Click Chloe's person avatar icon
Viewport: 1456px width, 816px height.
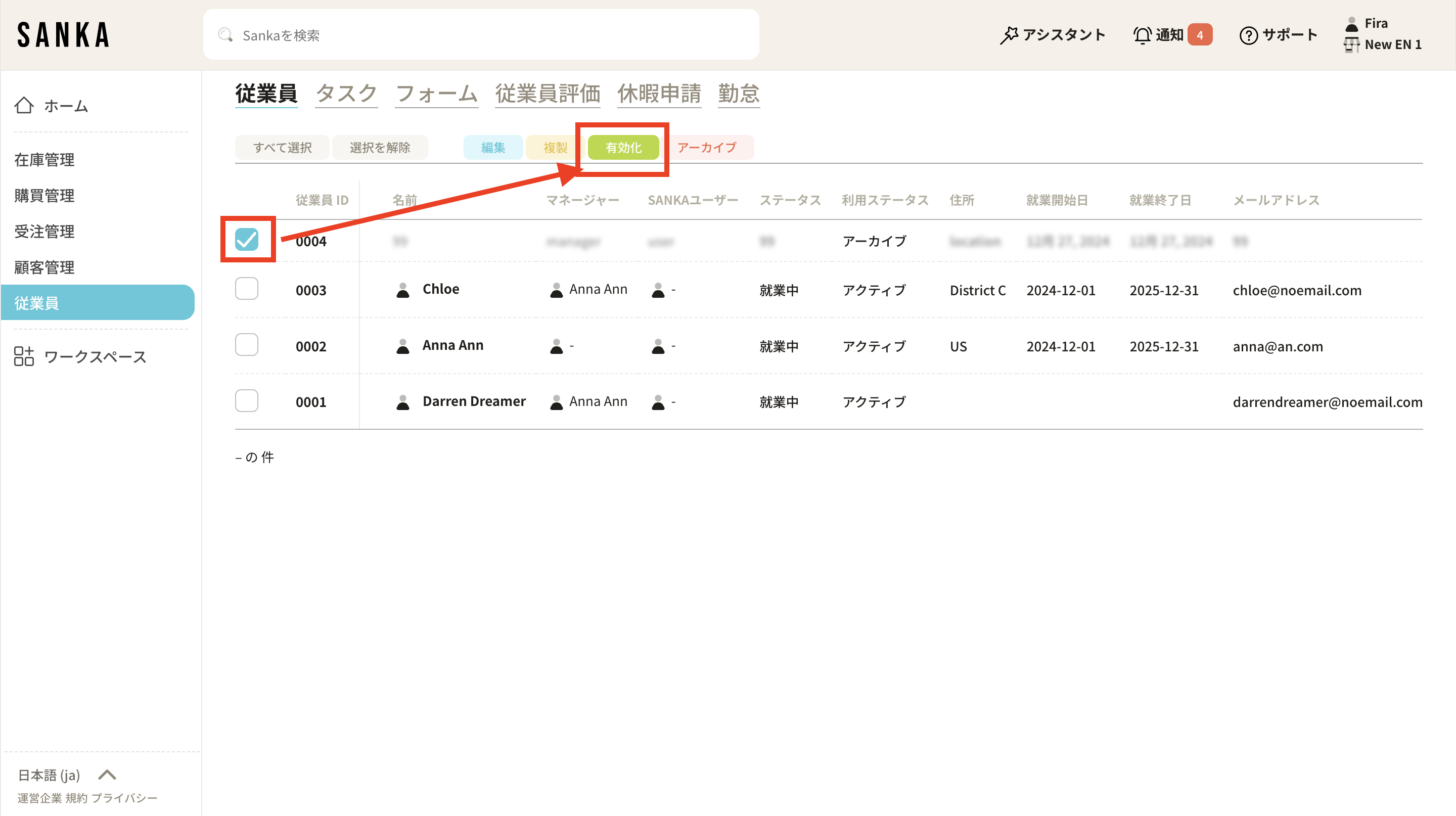(402, 290)
